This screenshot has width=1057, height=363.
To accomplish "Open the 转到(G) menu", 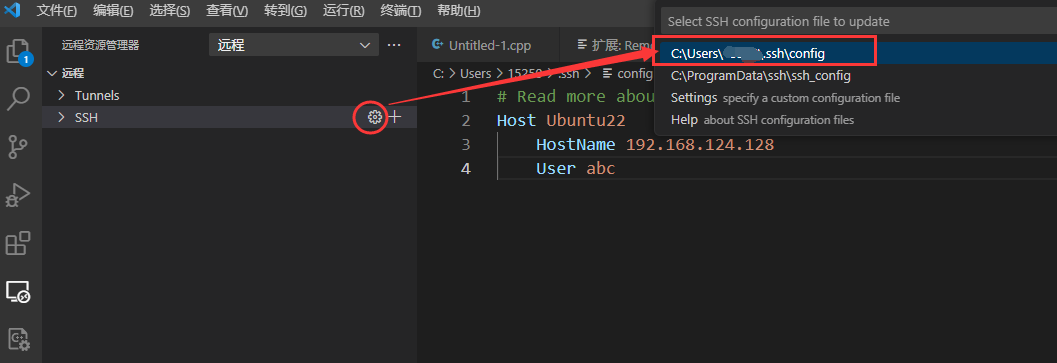I will (286, 11).
